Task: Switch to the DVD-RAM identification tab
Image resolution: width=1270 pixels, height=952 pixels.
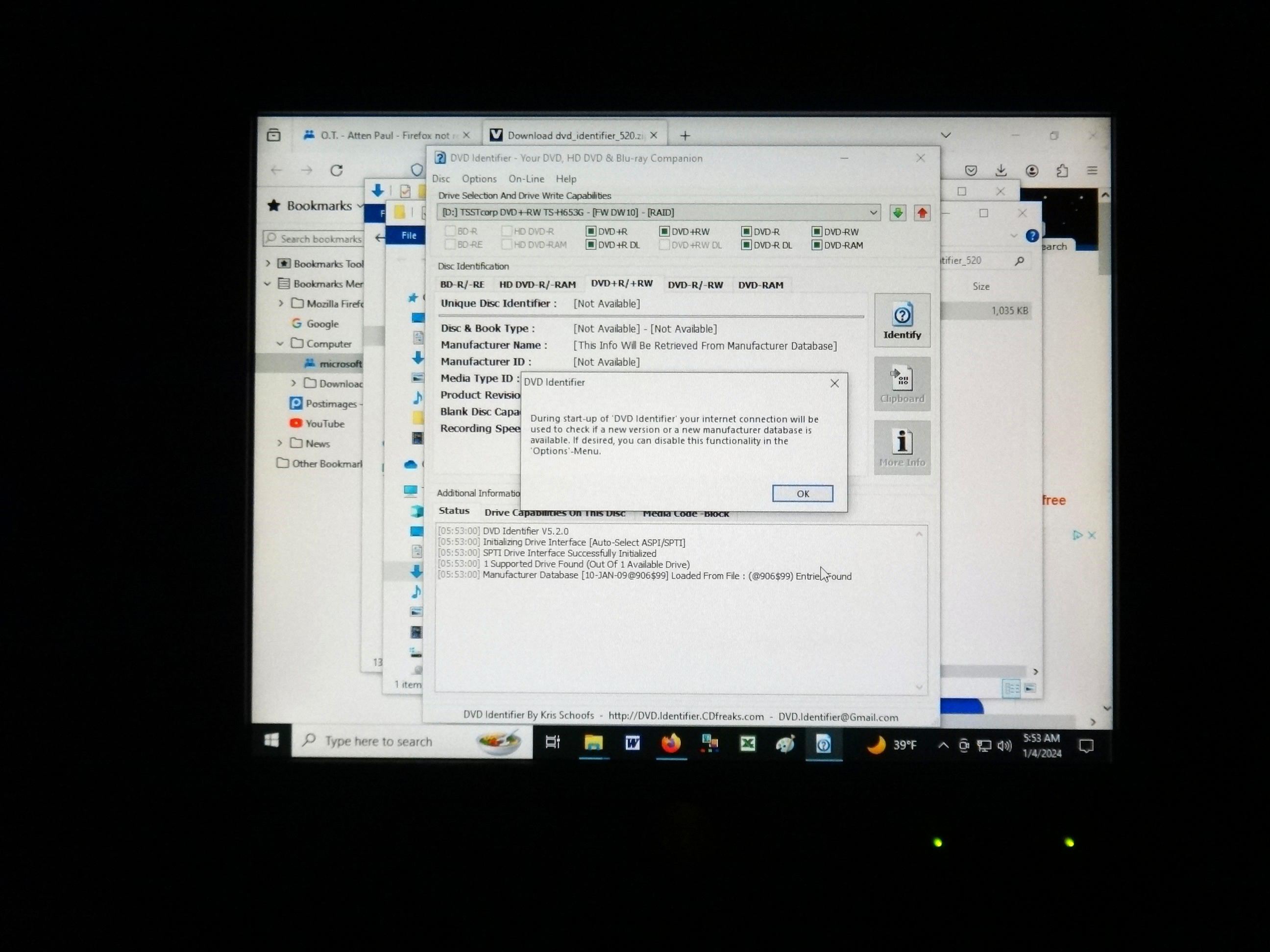Action: pyautogui.click(x=760, y=285)
